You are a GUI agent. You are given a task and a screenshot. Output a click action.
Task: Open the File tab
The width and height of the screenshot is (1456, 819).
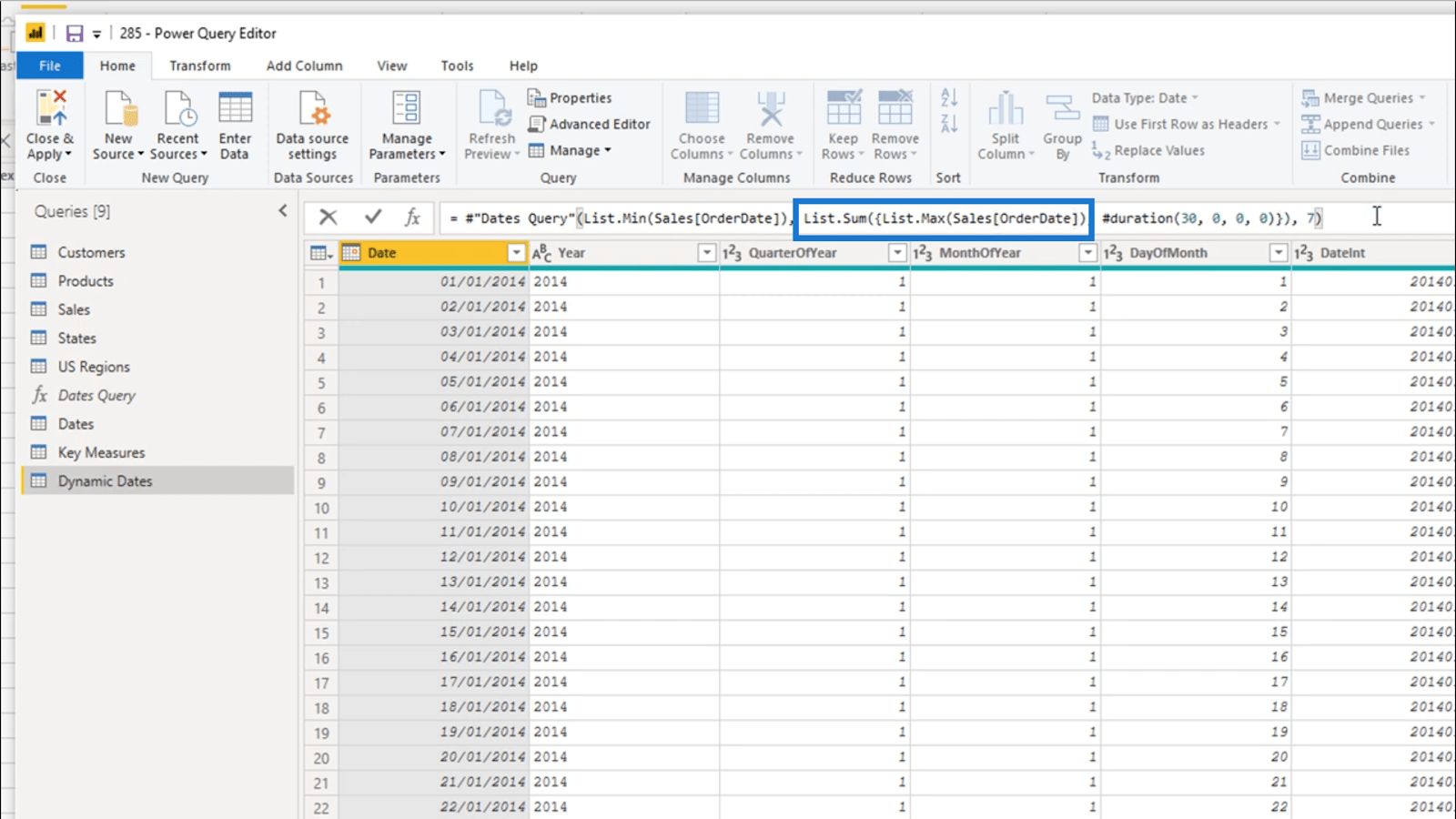pos(50,66)
